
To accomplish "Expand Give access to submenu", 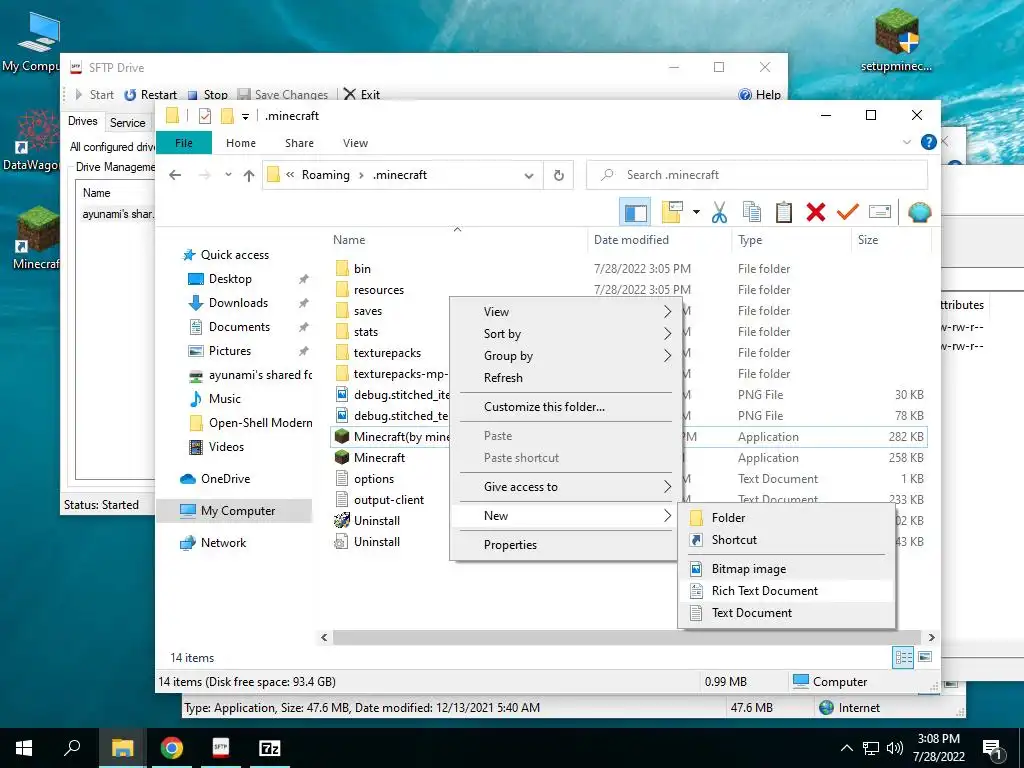I will pos(566,487).
